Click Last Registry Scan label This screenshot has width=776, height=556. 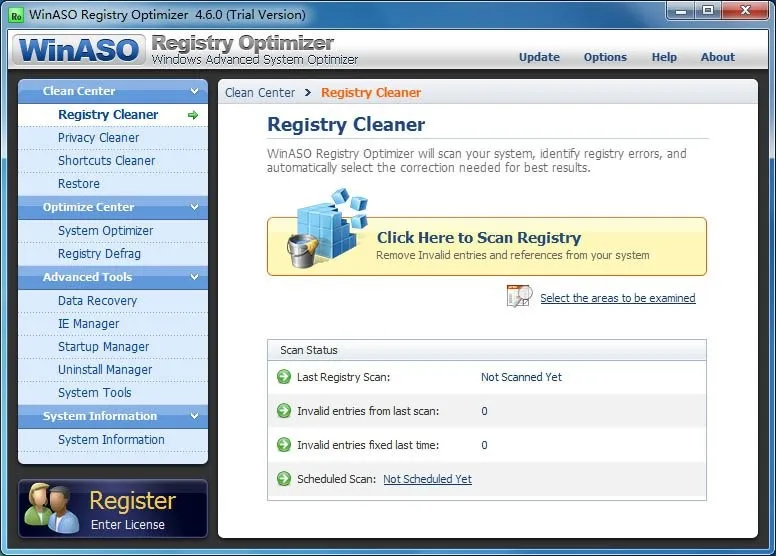[343, 377]
